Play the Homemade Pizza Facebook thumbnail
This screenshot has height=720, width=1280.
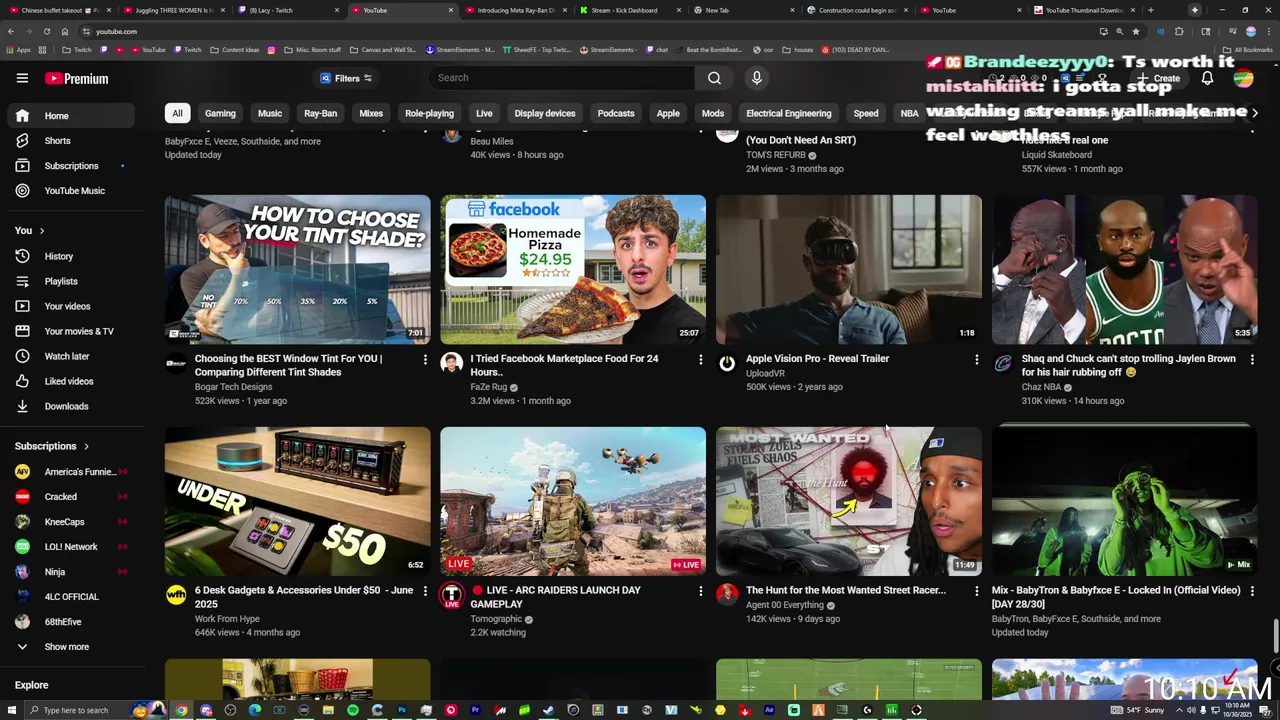[573, 269]
